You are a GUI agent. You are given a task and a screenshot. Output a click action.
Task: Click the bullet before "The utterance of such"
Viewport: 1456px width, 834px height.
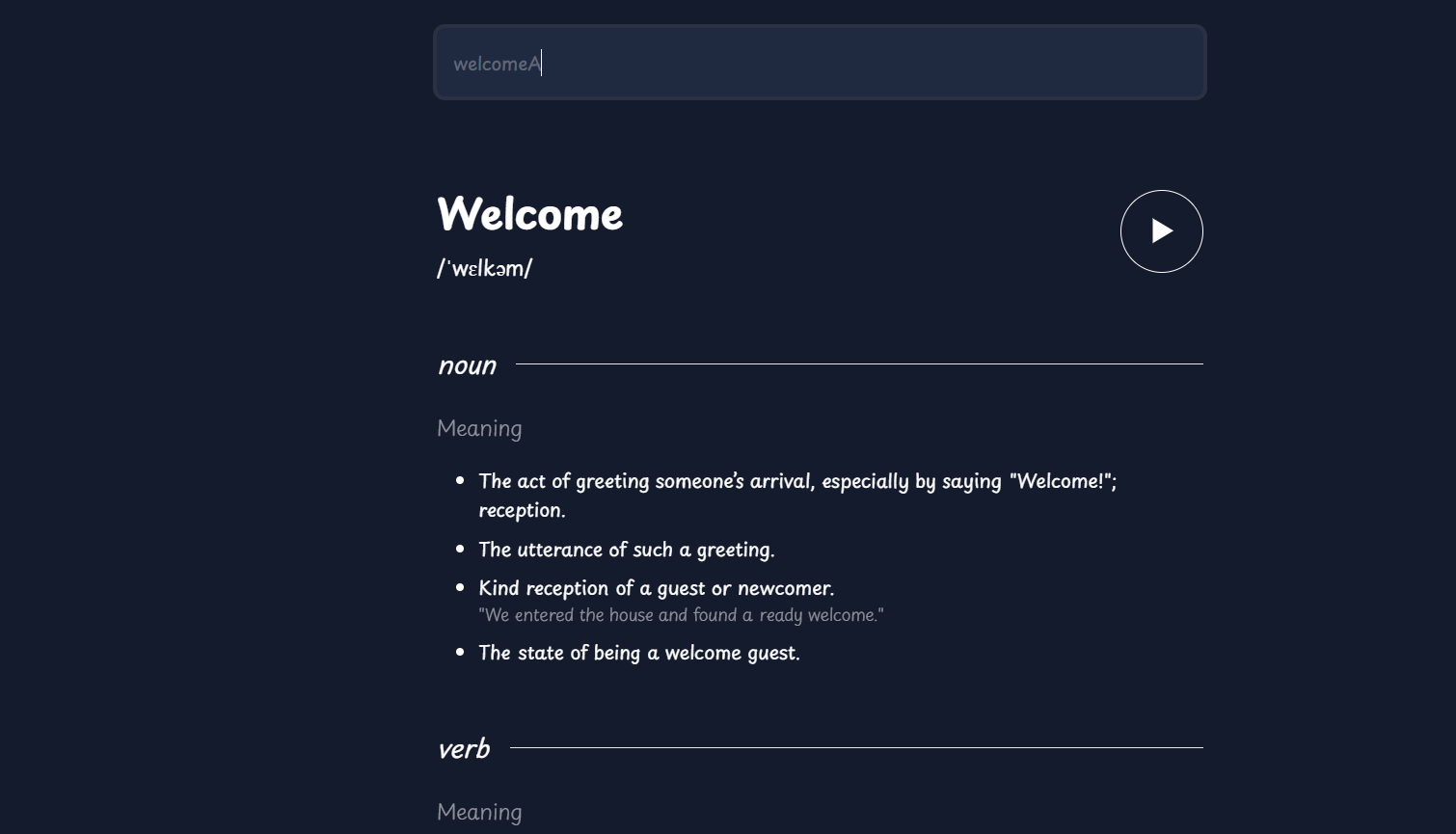point(460,549)
